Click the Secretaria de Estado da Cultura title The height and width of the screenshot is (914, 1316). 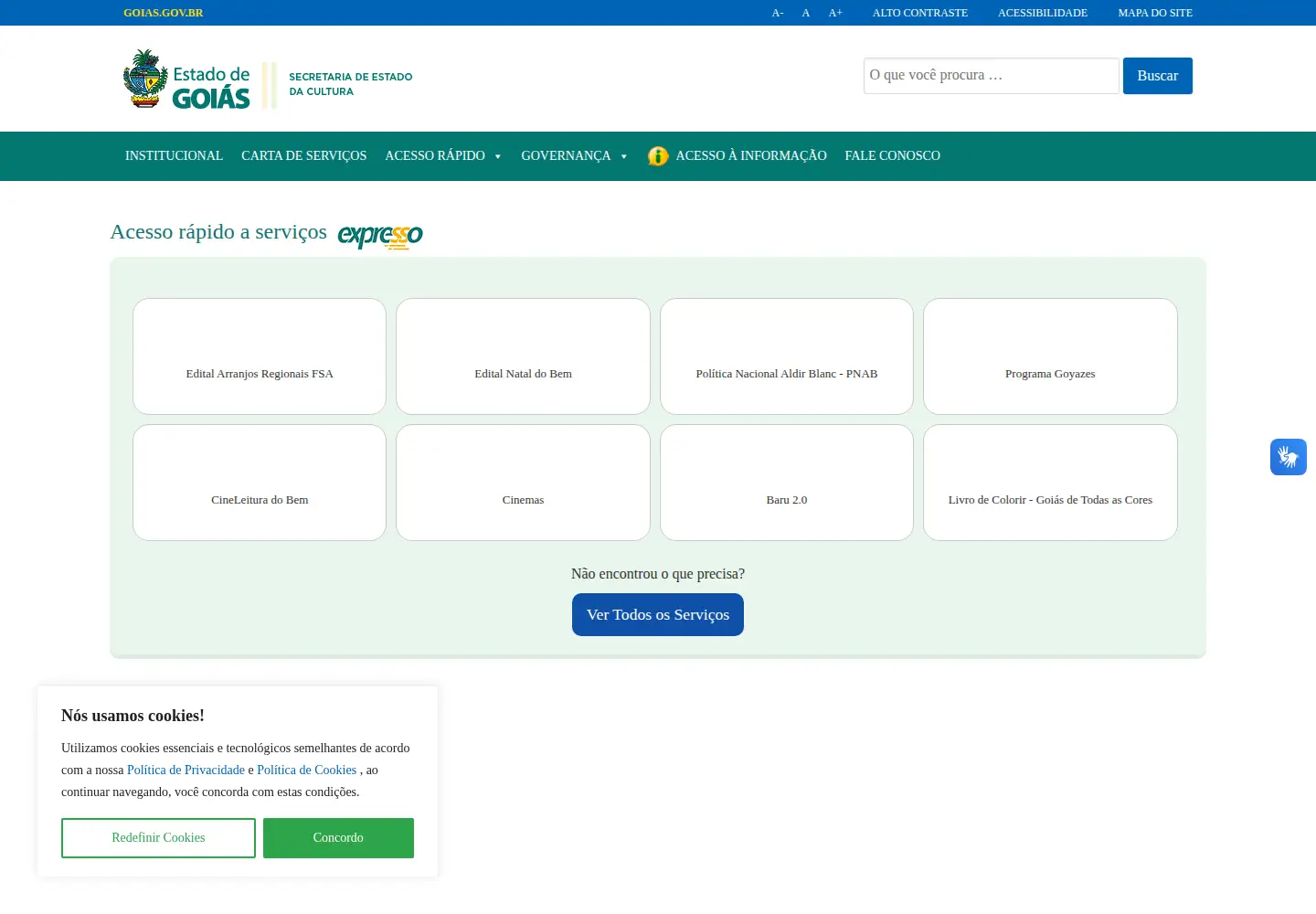click(351, 84)
